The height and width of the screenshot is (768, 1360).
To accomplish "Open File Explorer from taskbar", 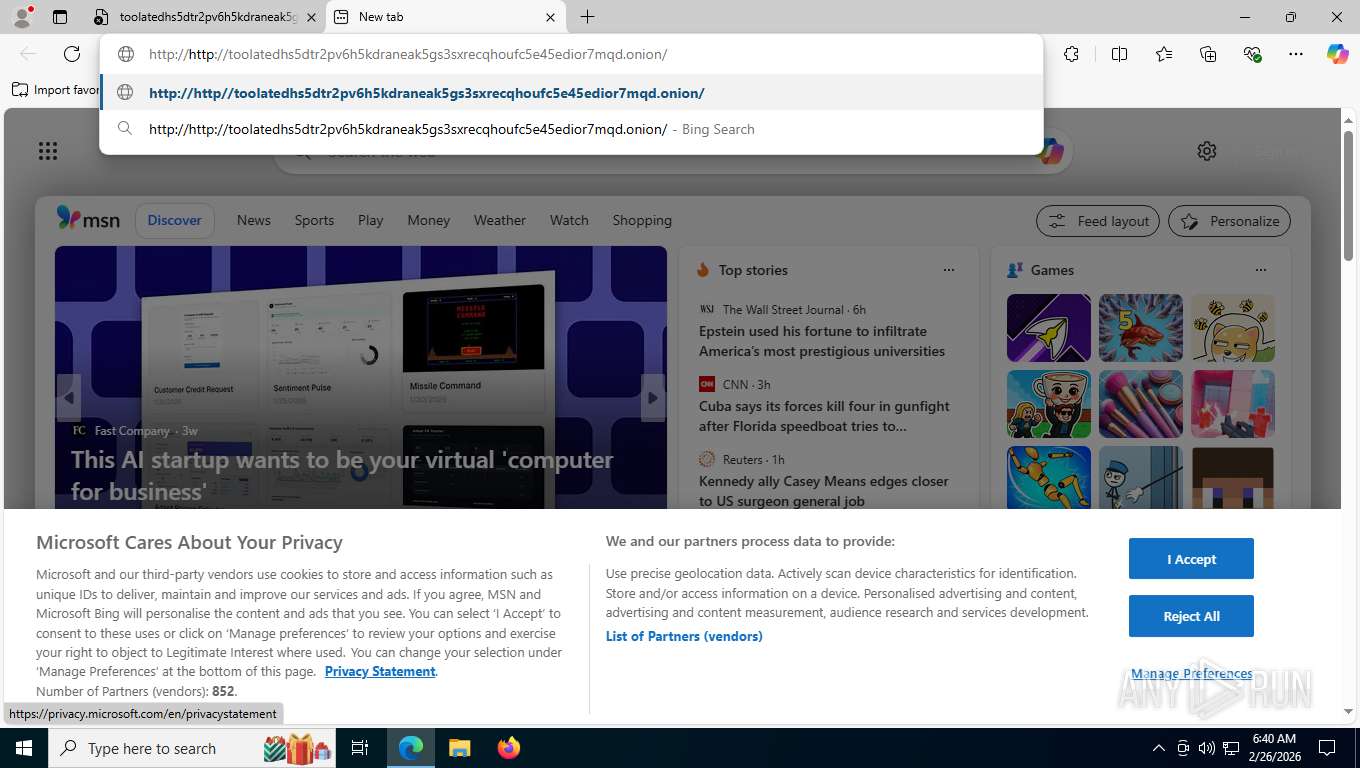I will (459, 748).
